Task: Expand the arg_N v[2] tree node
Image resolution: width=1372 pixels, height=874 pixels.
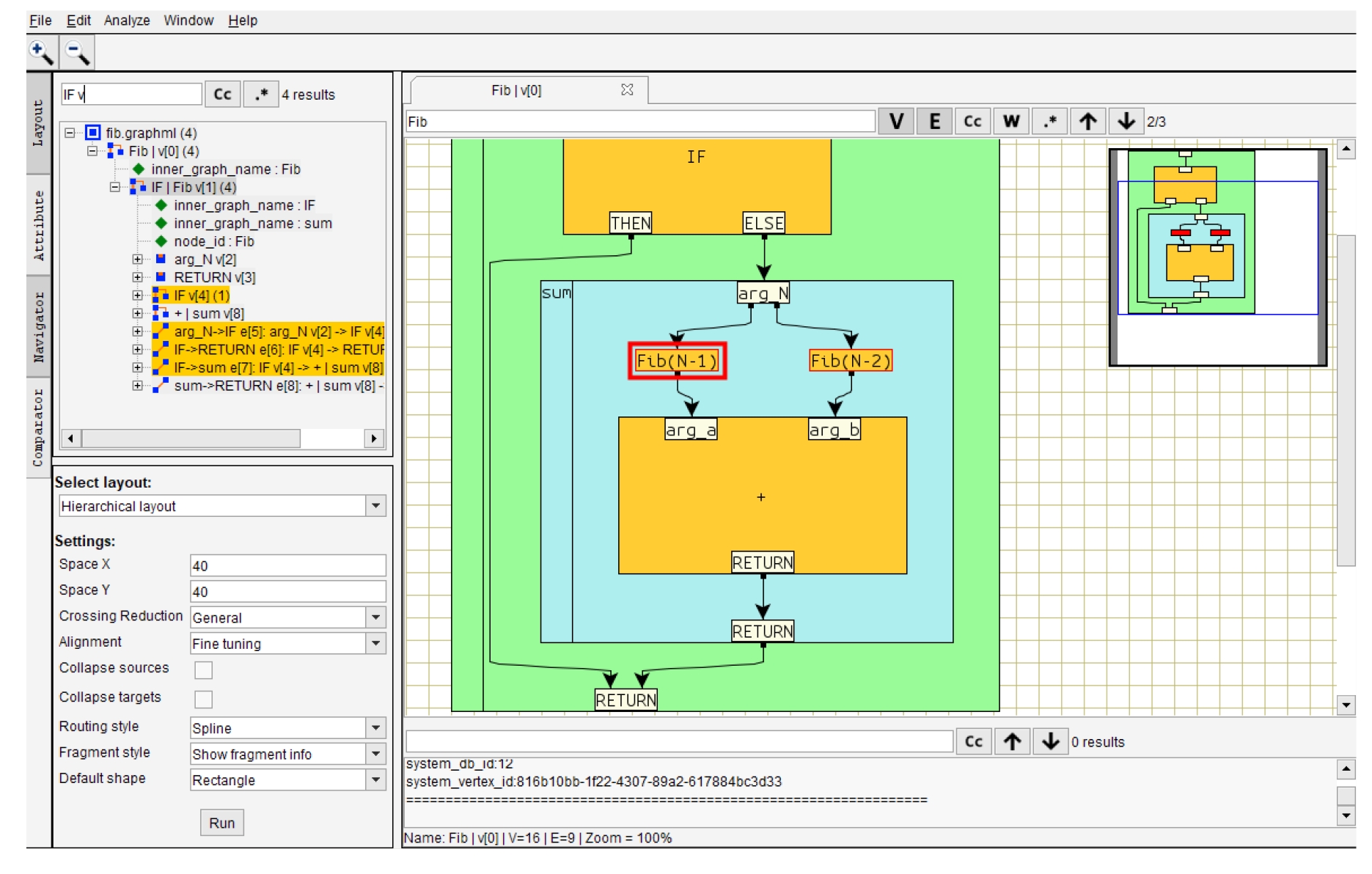Action: coord(137,259)
